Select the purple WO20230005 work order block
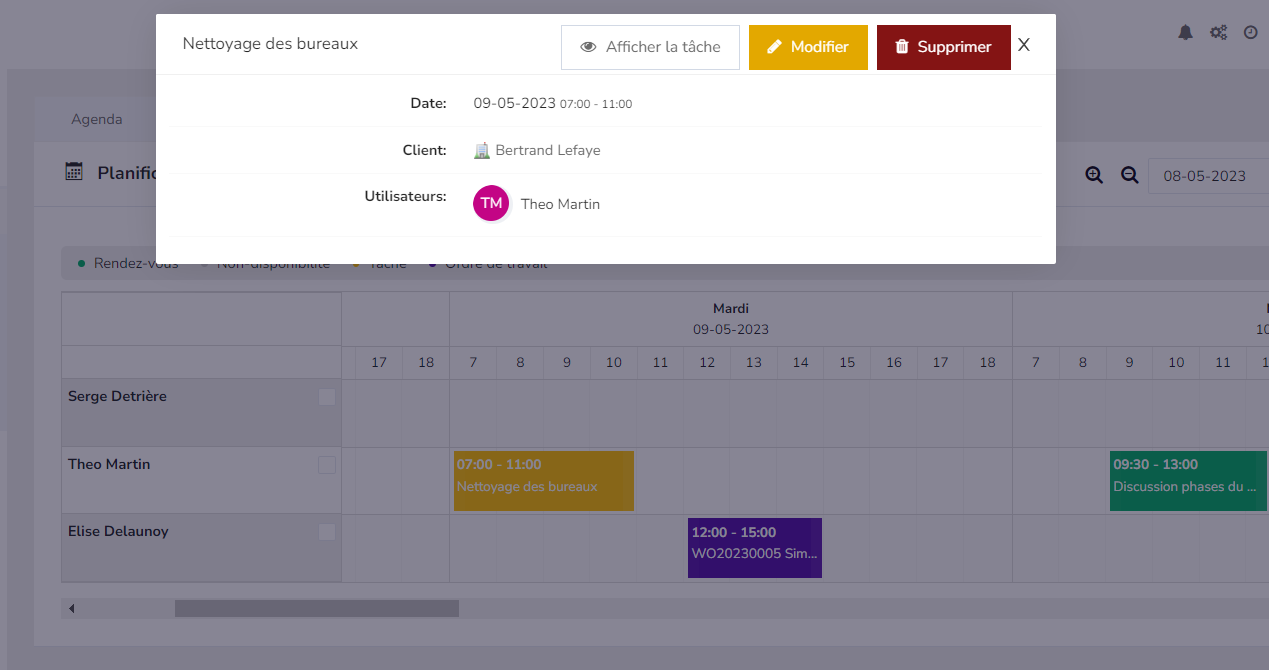1269x670 pixels. coord(754,547)
